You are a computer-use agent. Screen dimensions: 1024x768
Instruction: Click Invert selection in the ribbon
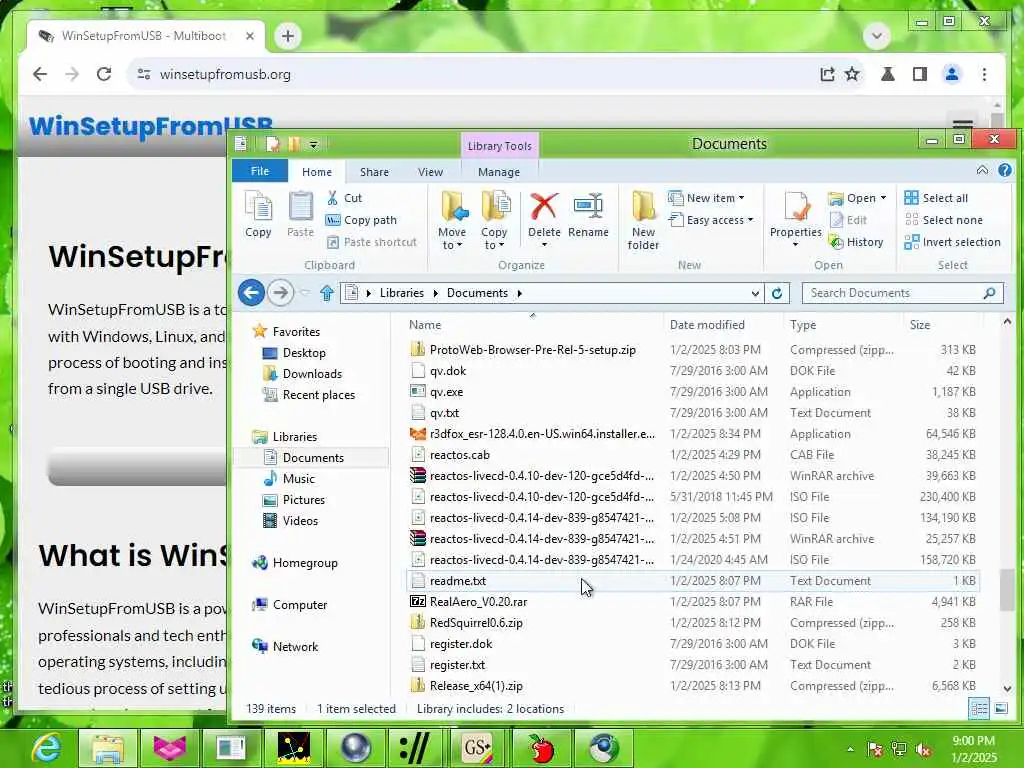pyautogui.click(x=952, y=242)
